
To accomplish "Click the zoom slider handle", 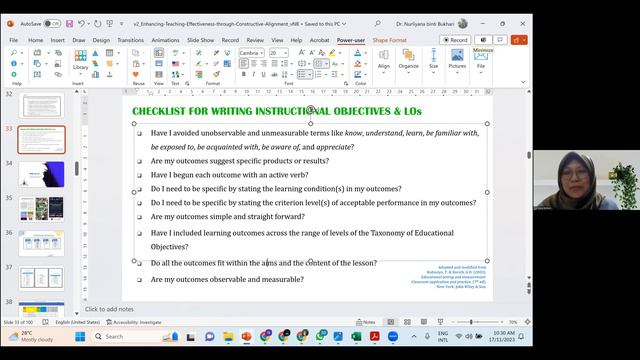I will [x=471, y=322].
